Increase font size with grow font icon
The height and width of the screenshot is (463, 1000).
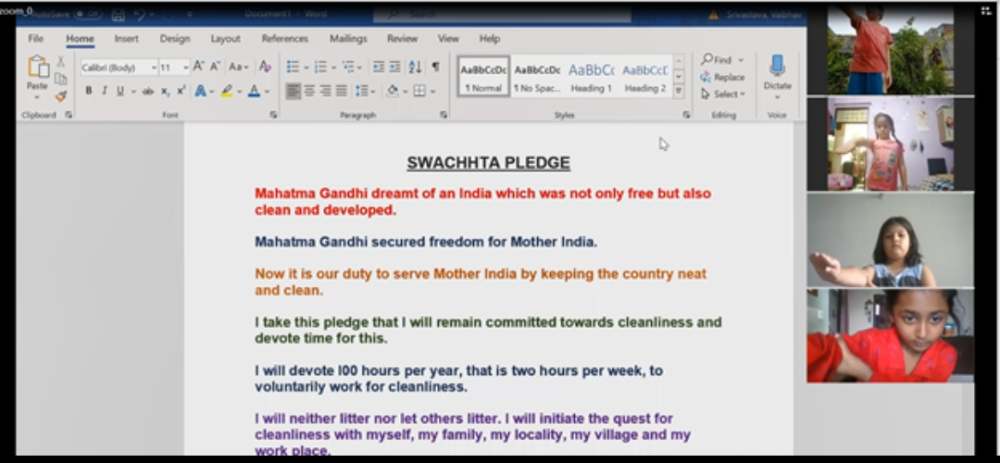point(198,66)
